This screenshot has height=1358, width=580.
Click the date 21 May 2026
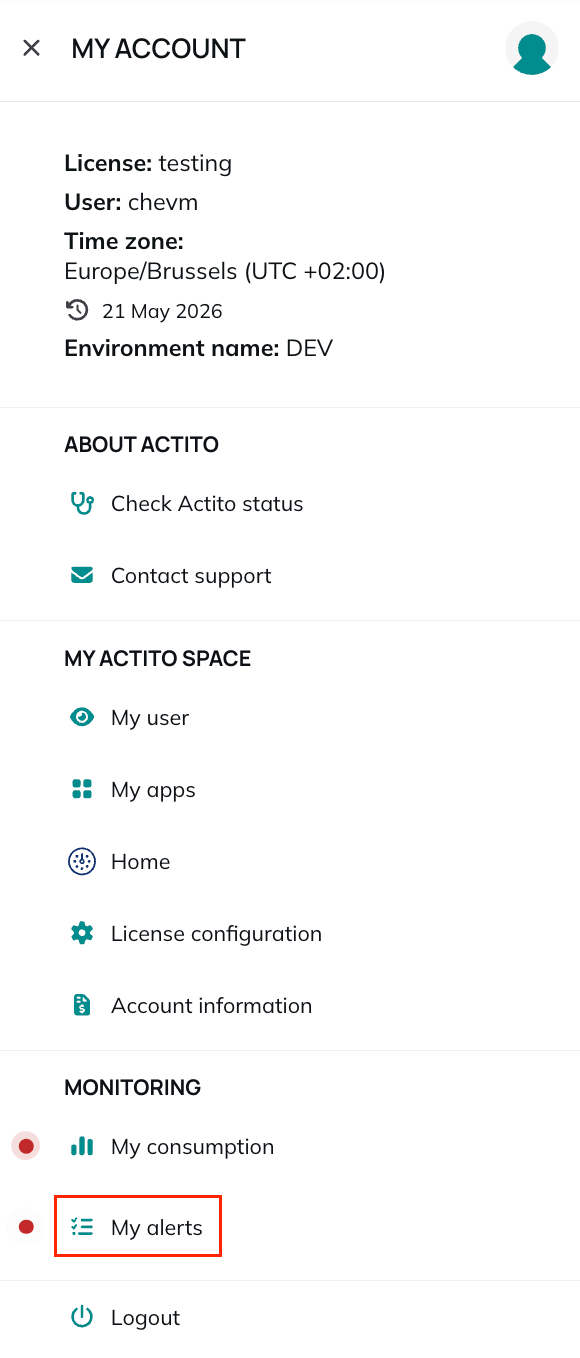[162, 311]
